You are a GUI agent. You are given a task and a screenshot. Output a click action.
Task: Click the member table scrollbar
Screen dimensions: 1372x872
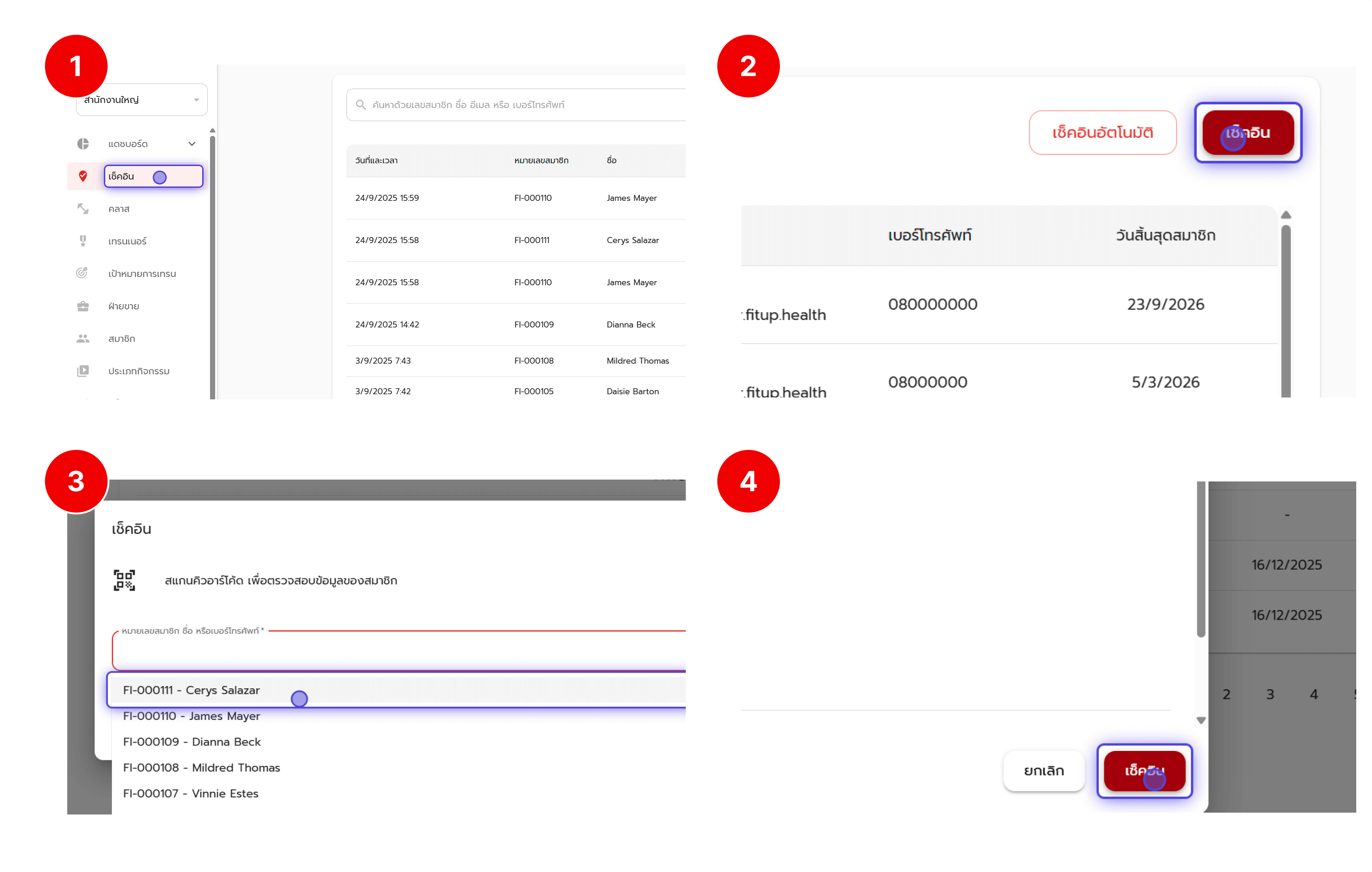1286,308
